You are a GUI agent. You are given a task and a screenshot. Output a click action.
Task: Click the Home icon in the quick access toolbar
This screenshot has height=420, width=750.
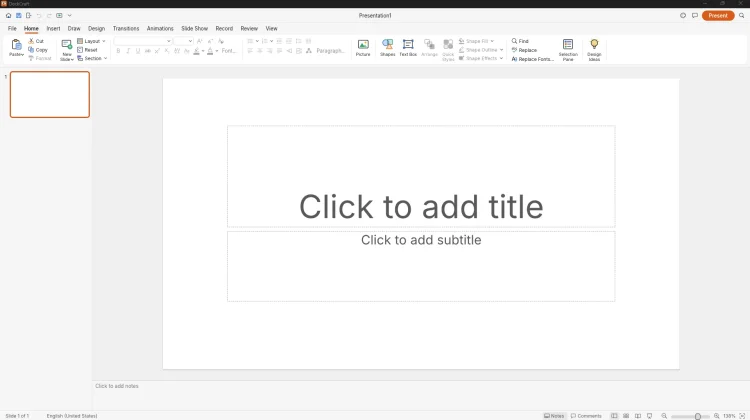pos(9,16)
